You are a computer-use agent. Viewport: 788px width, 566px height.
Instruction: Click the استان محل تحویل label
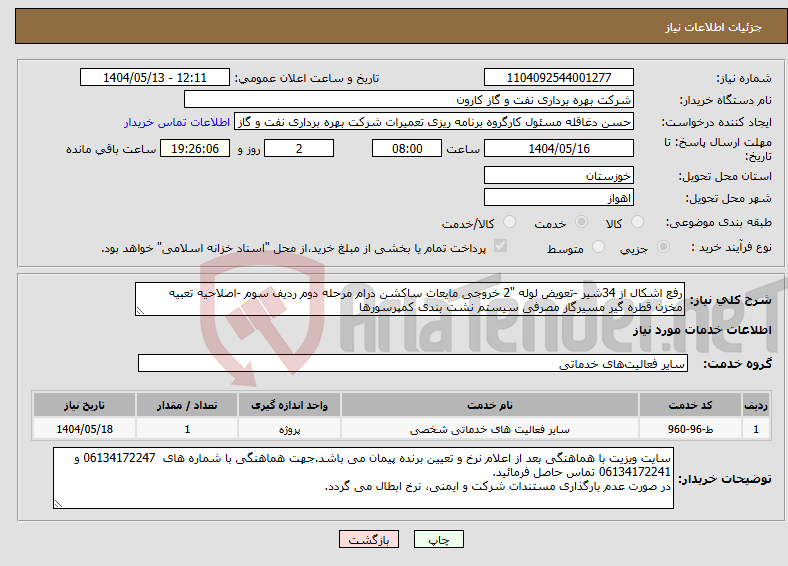coord(726,176)
